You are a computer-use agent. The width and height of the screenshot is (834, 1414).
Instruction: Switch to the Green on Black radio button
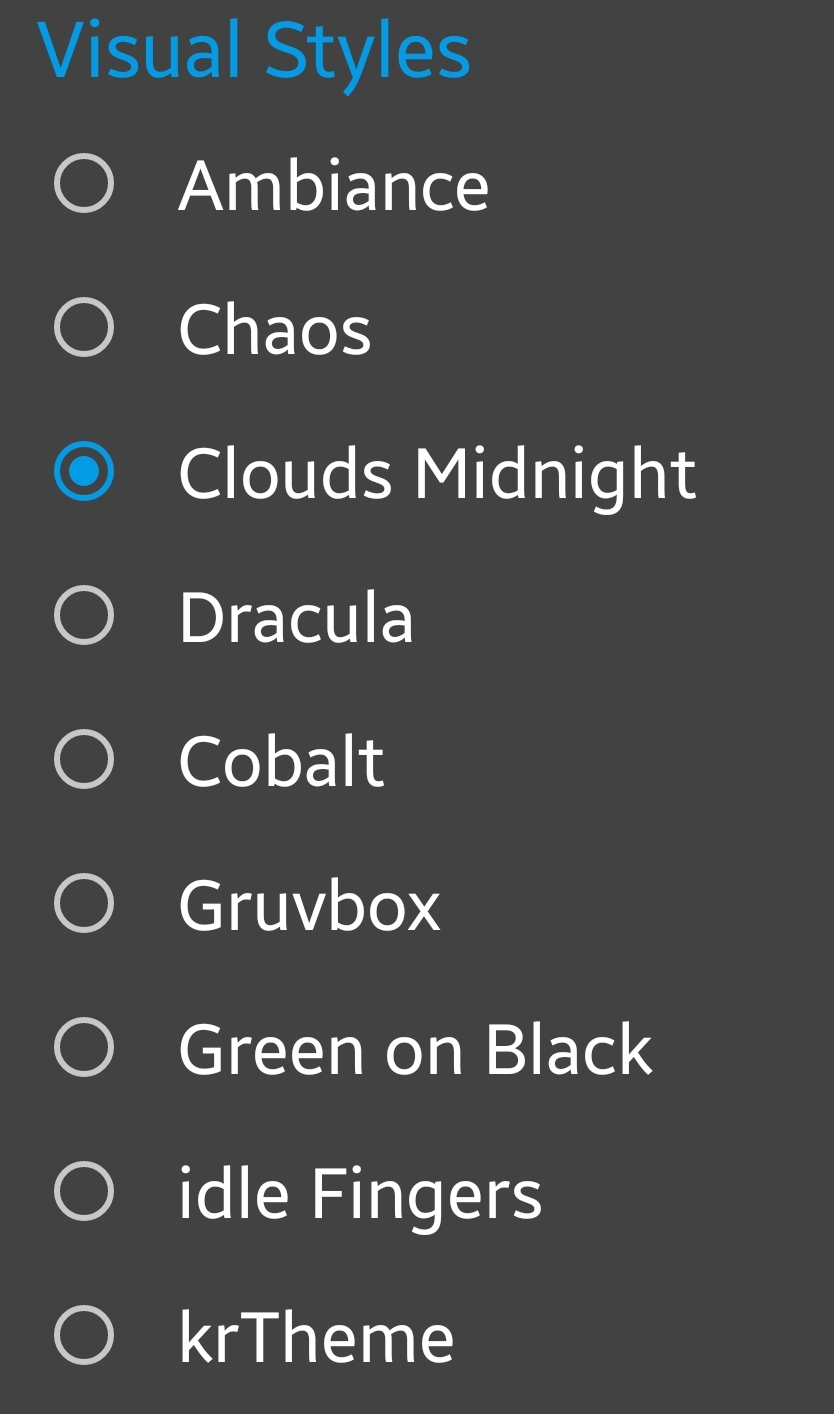(84, 1047)
